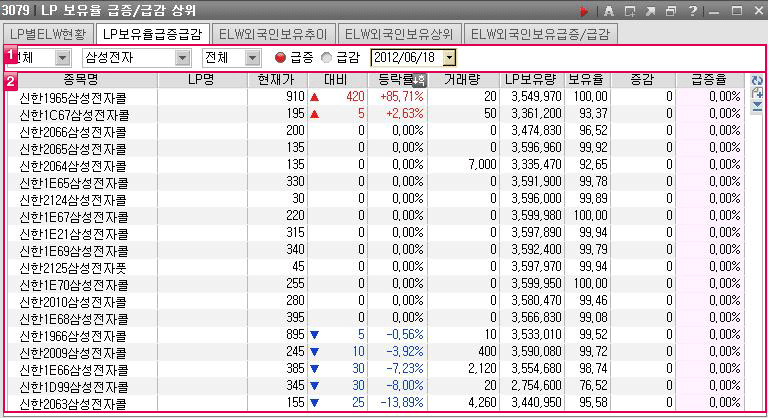This screenshot has height=418, width=768.
Task: Open the date picker for 2012/06/18
Action: point(449,58)
